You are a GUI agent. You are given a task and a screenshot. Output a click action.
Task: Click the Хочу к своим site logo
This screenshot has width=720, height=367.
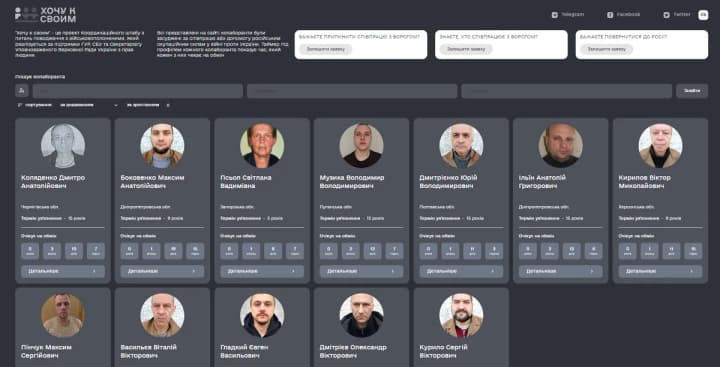point(45,15)
